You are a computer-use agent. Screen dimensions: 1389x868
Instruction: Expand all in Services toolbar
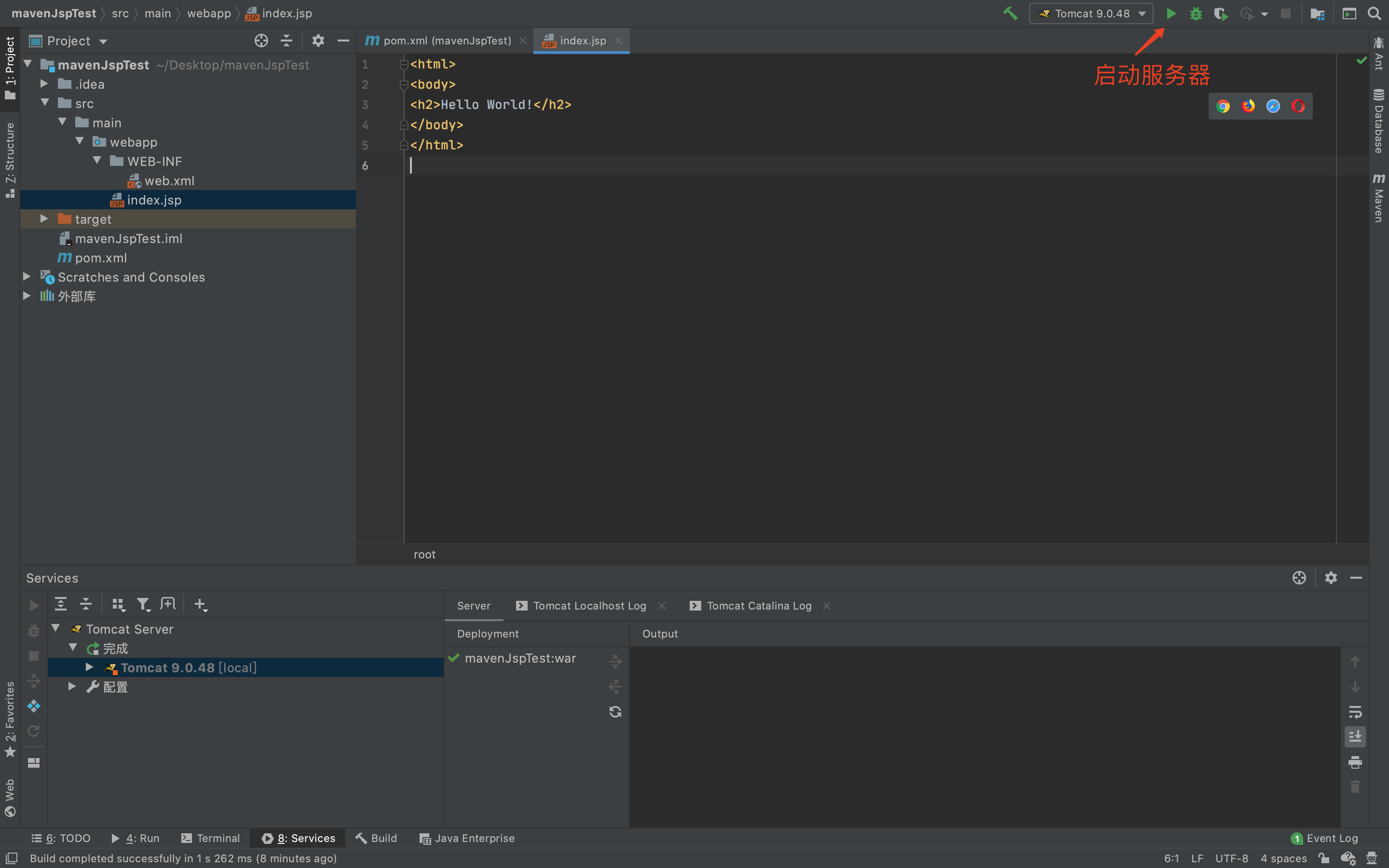[x=60, y=604]
